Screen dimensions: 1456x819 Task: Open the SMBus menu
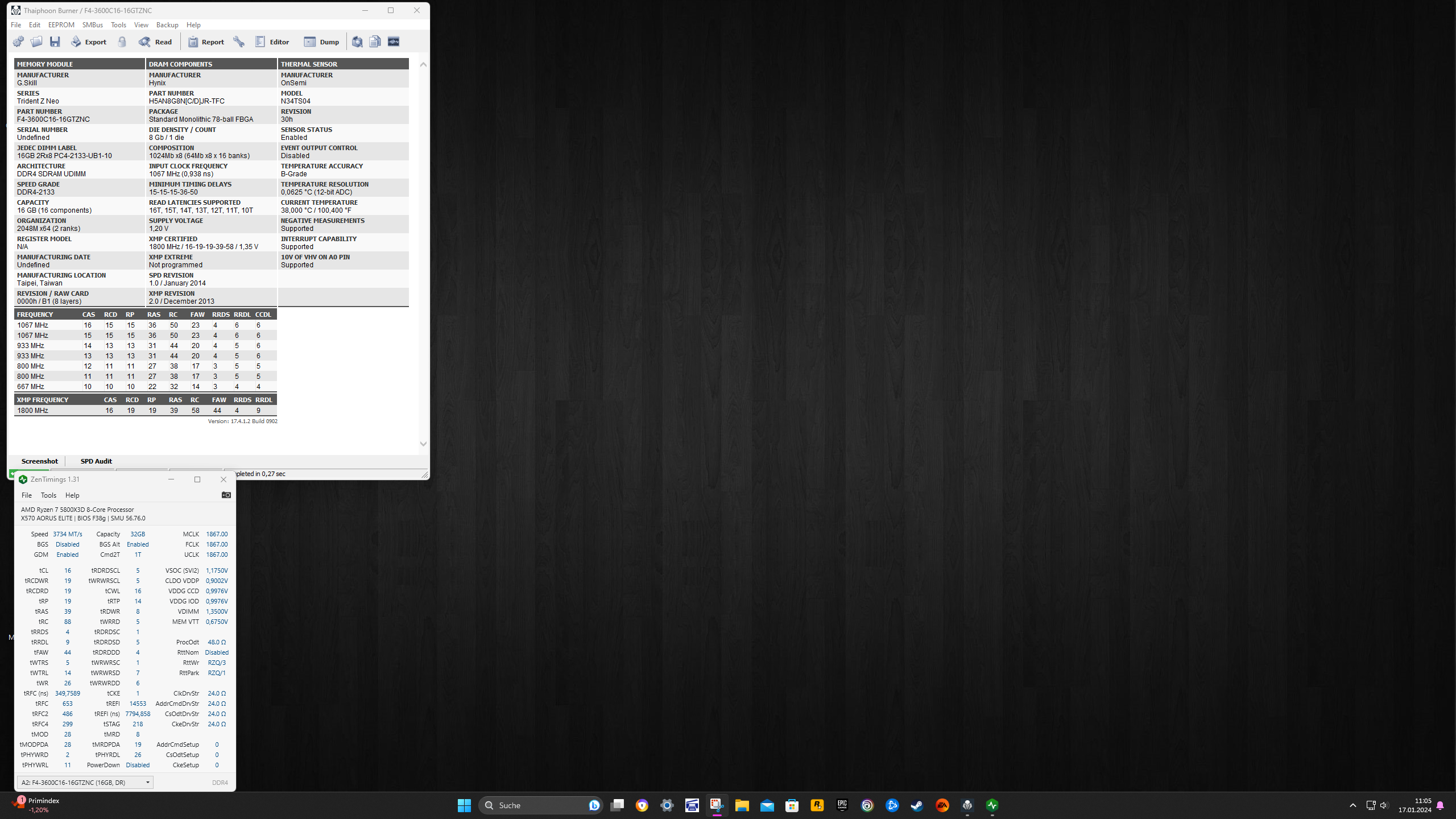point(92,25)
